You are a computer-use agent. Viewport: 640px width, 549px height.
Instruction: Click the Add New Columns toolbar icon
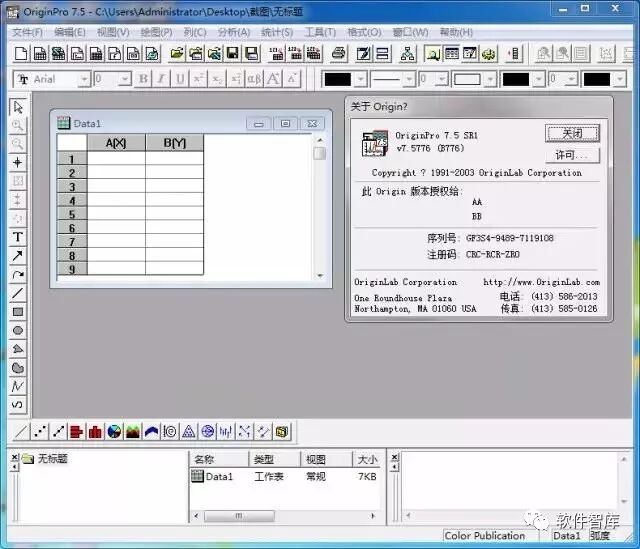pos(514,53)
